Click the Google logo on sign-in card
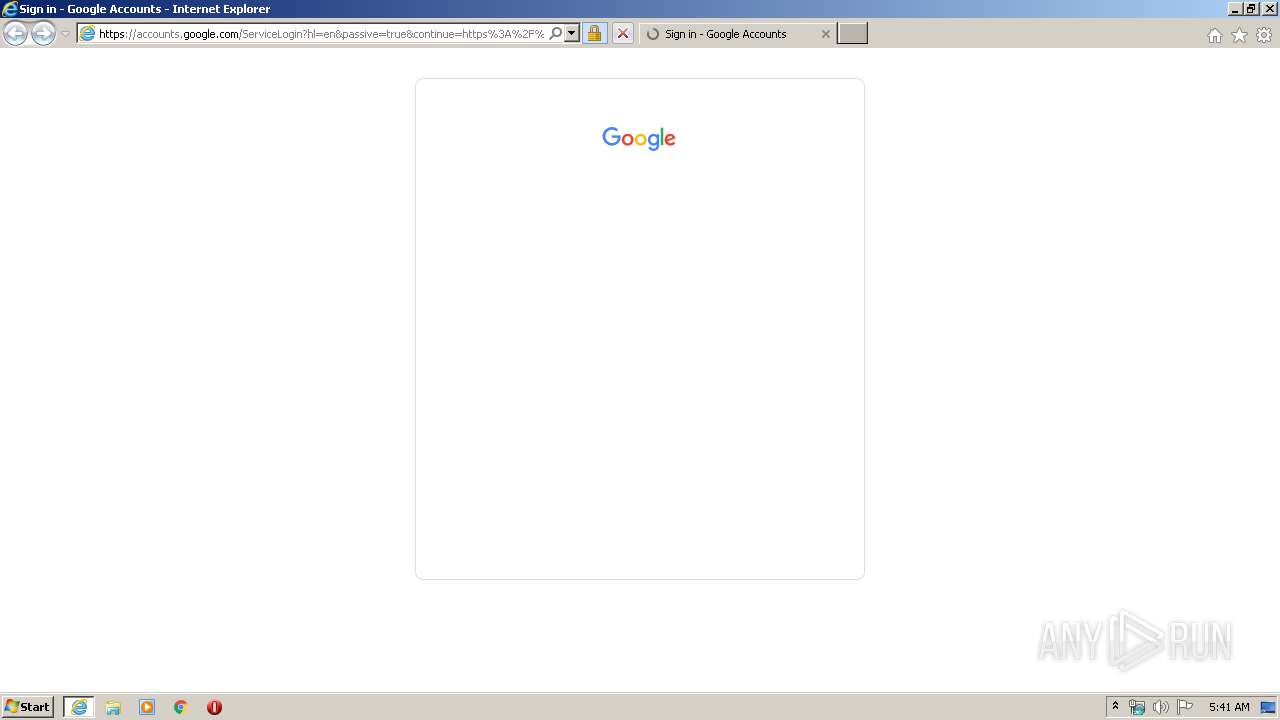Screen dimensions: 1280x720 click(x=639, y=138)
